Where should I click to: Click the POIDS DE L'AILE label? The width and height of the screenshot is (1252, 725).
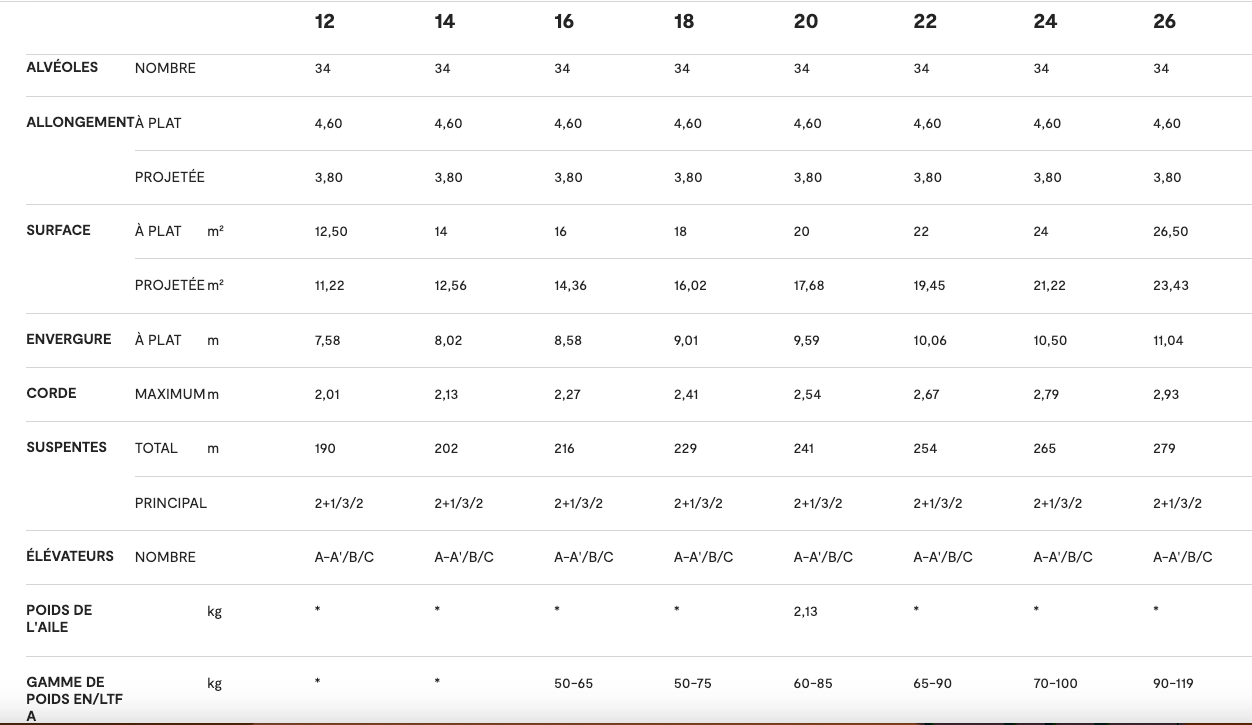59,618
